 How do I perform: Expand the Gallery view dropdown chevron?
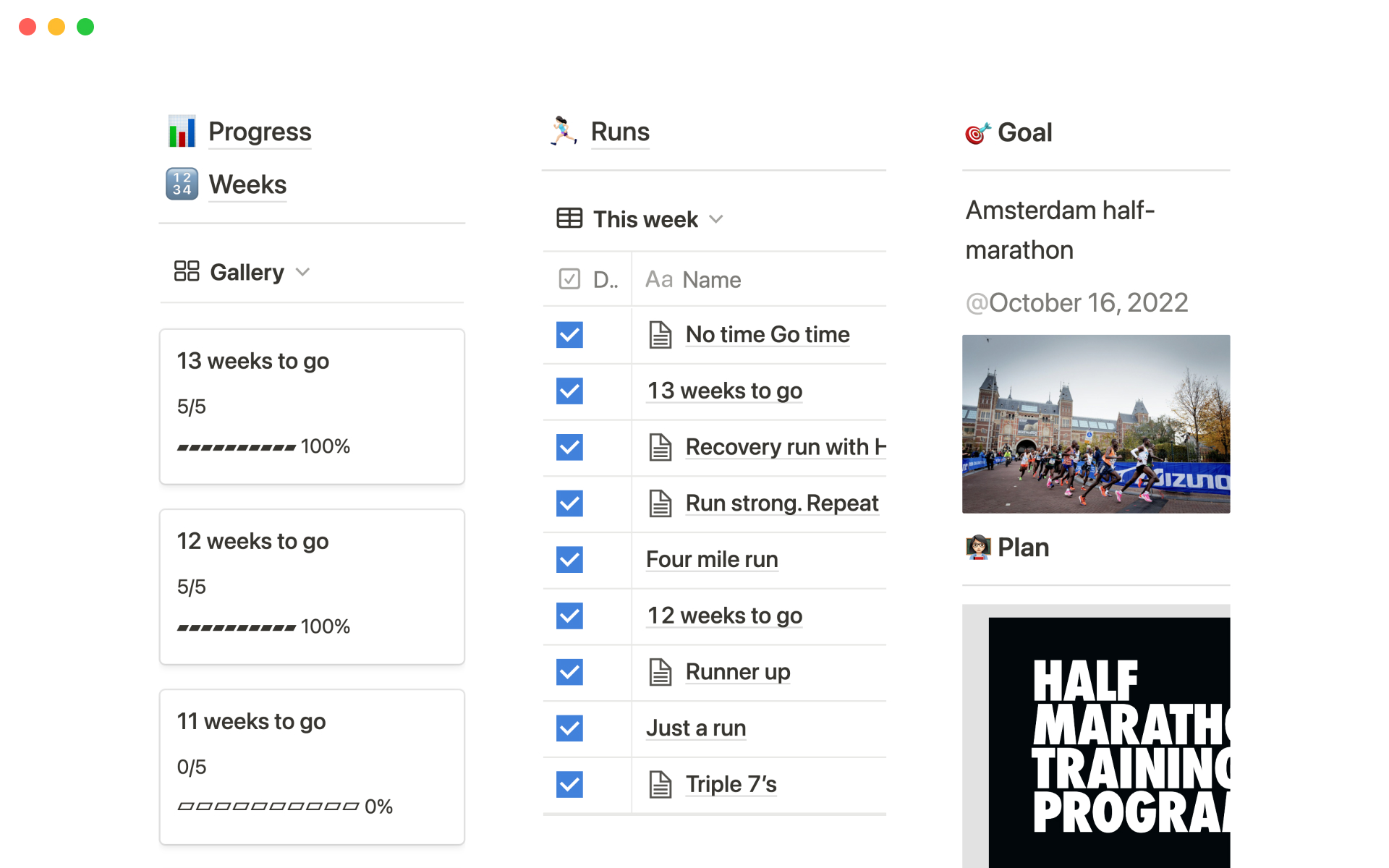point(303,272)
